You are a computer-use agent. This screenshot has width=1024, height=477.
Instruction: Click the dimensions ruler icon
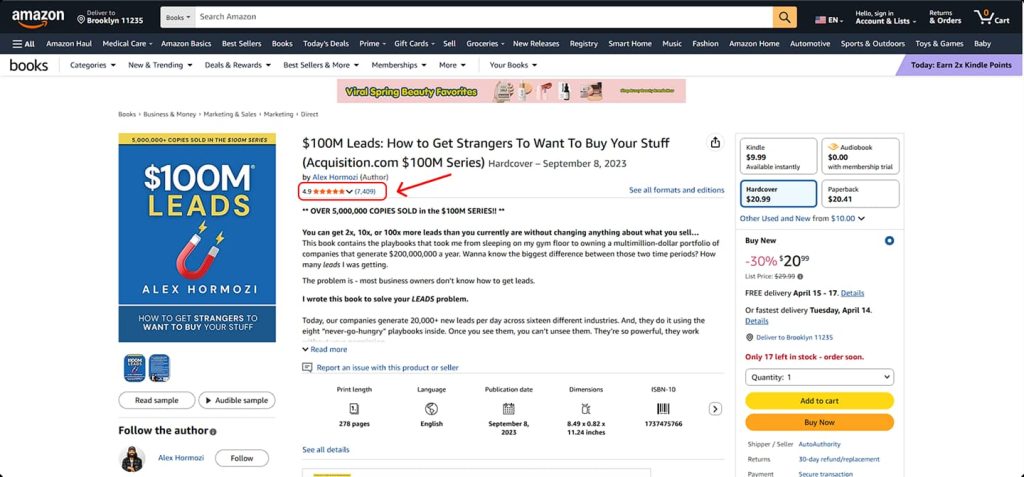click(x=586, y=409)
